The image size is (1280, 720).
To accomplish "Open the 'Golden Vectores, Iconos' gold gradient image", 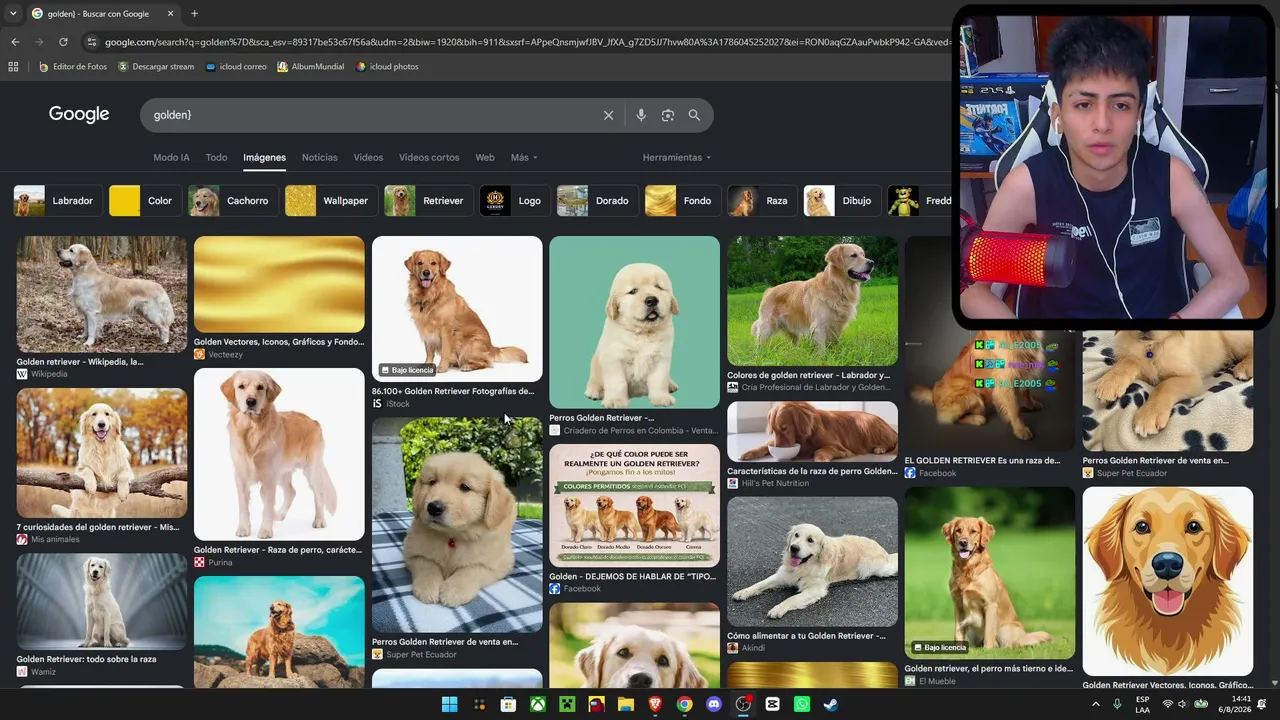I will [x=279, y=284].
